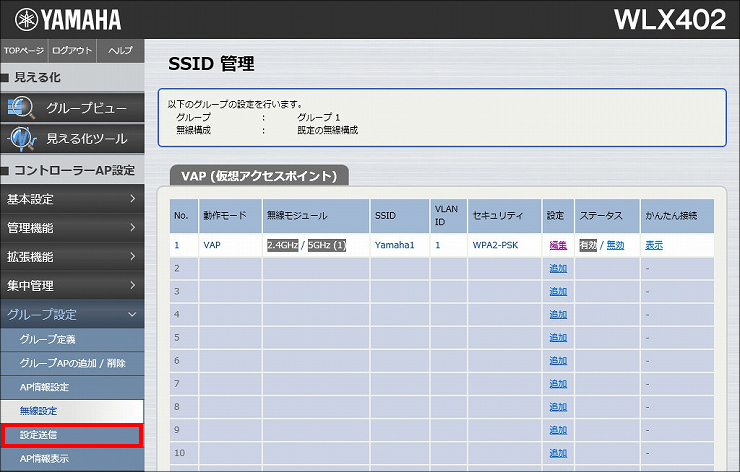Open 設定送信 submenu item
This screenshot has width=740, height=472.
tap(72, 435)
